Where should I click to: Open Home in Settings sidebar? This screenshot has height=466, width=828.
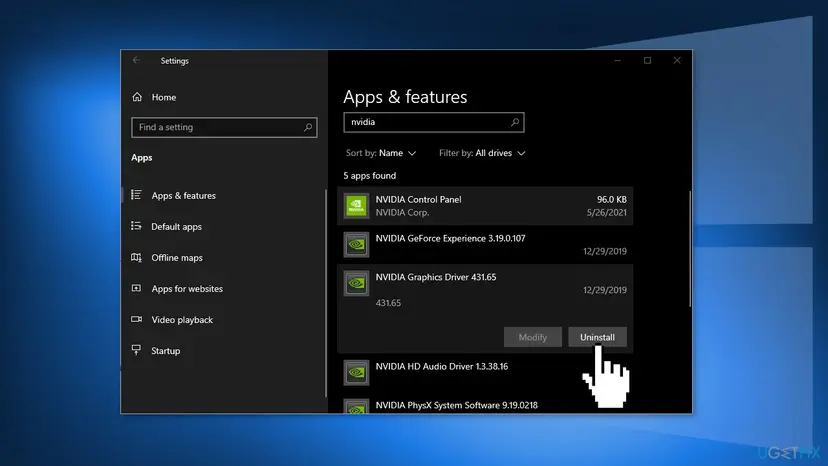(164, 97)
